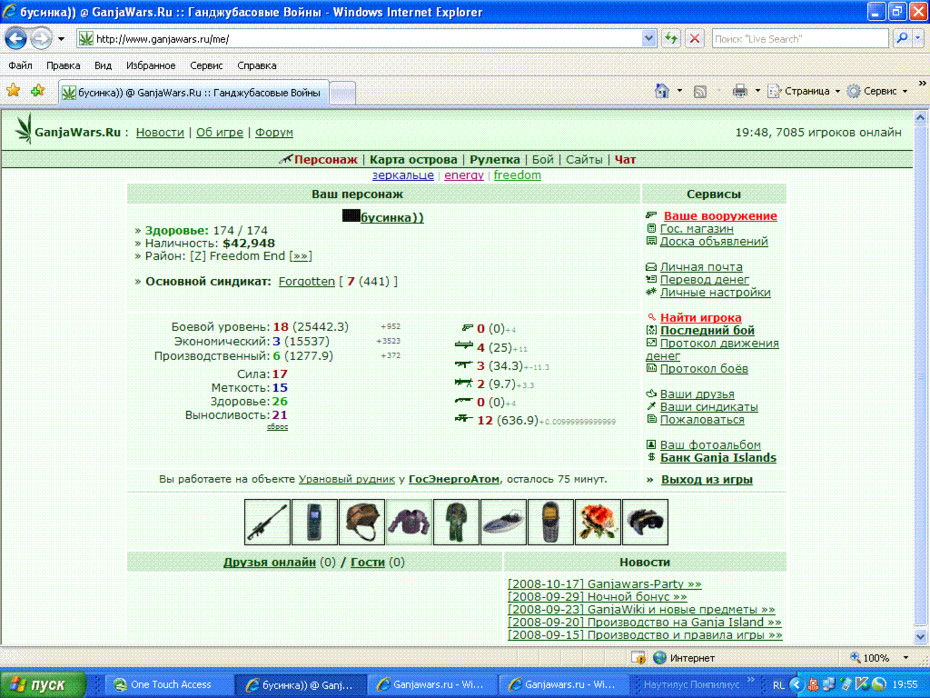Open the rose flower gift slot

pyautogui.click(x=598, y=522)
